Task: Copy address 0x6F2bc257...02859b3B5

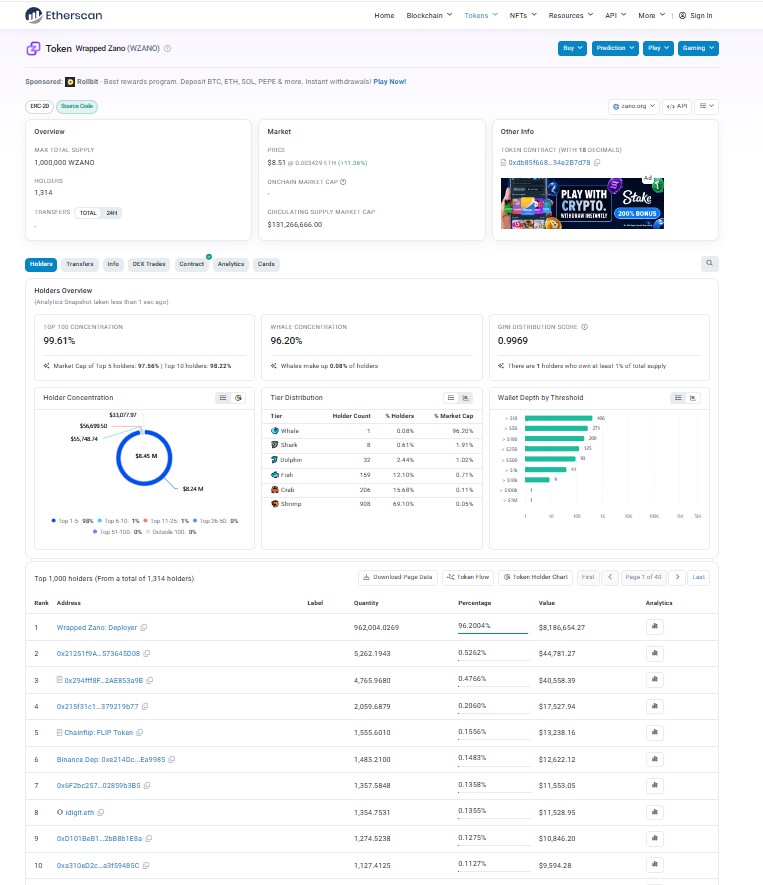Action: coord(147,786)
